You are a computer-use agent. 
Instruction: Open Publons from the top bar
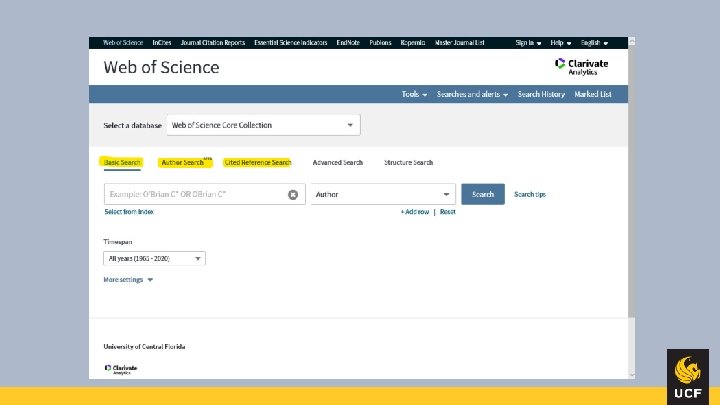[380, 43]
